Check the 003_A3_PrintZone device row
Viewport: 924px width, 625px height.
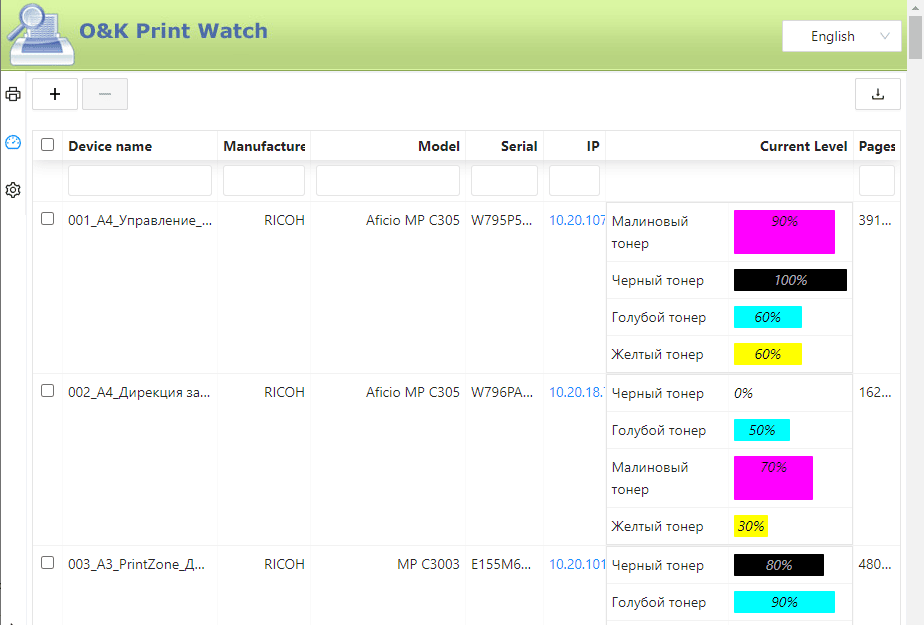click(x=48, y=563)
